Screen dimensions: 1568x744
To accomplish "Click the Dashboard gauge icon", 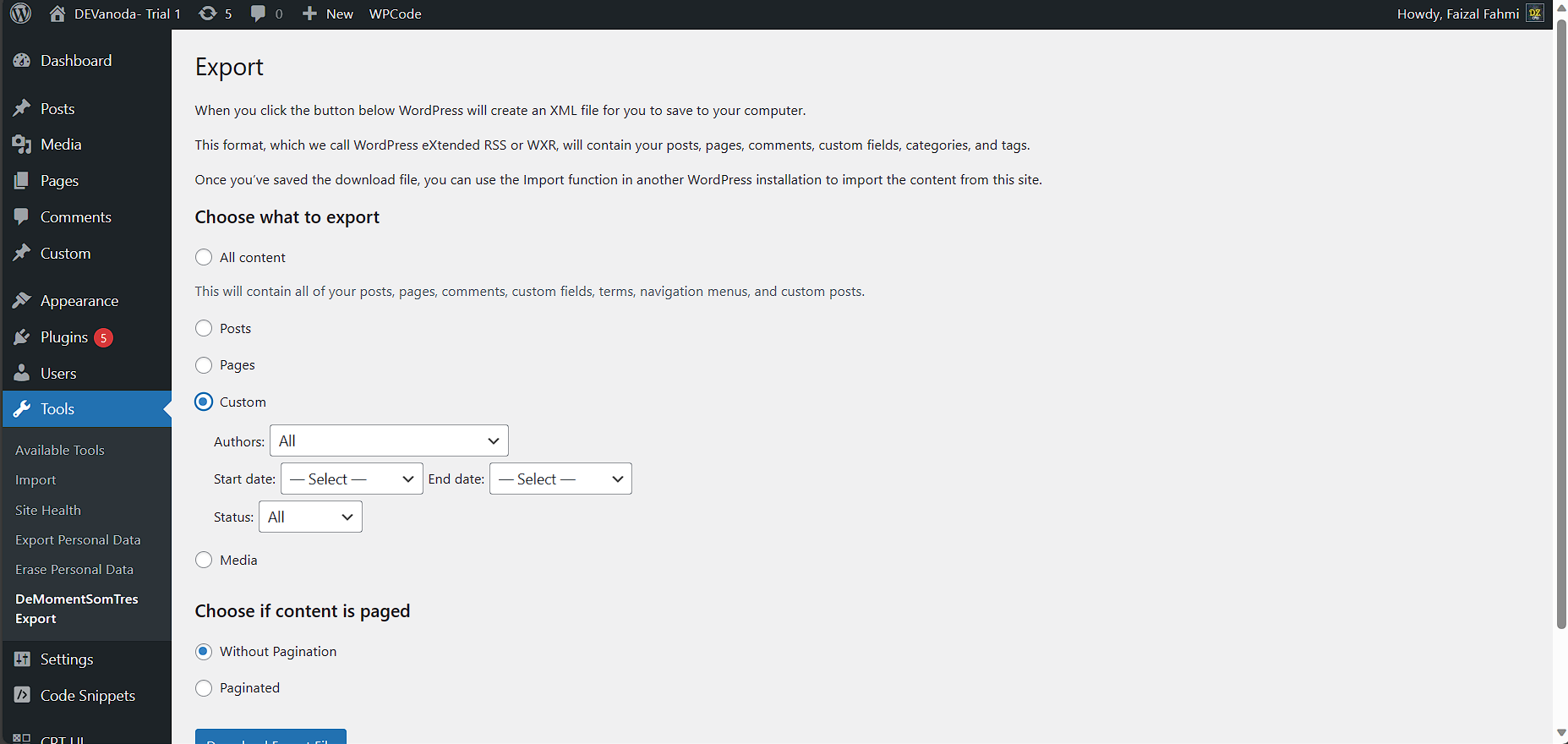I will coord(22,61).
